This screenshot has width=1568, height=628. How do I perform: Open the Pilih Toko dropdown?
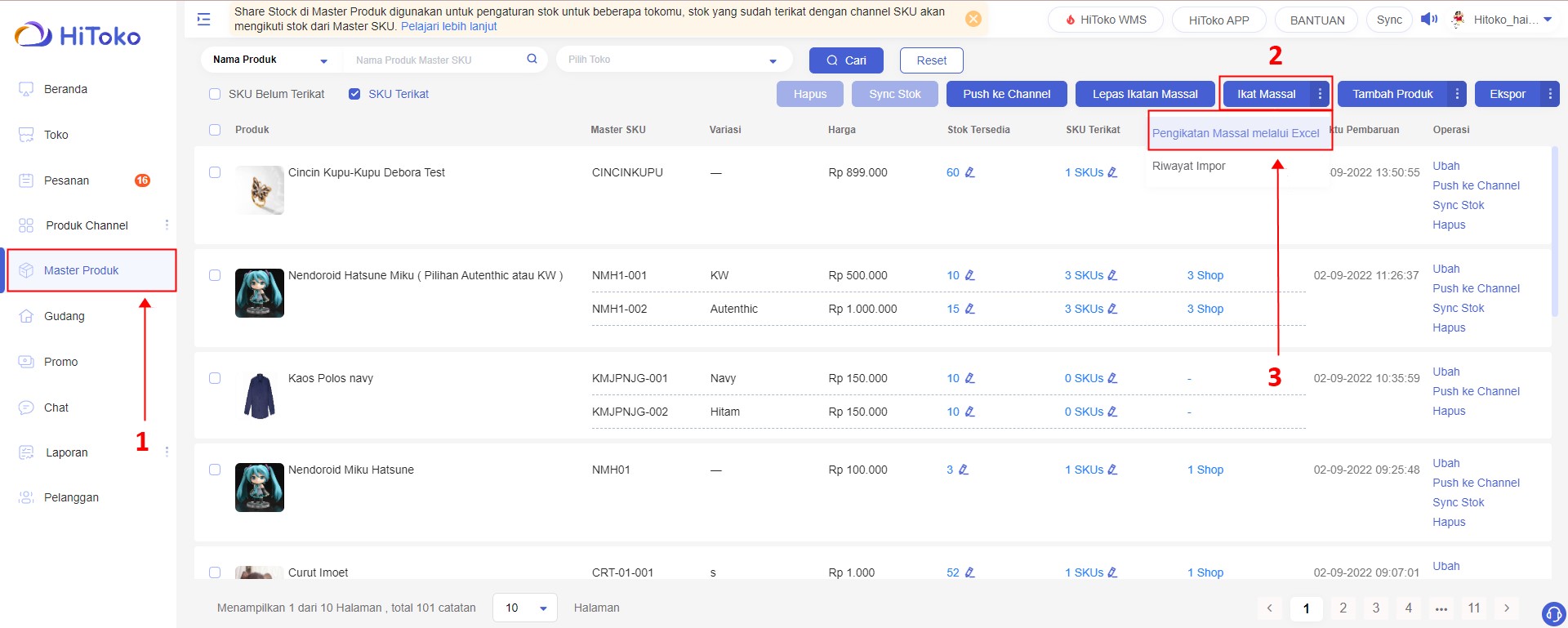pyautogui.click(x=674, y=60)
